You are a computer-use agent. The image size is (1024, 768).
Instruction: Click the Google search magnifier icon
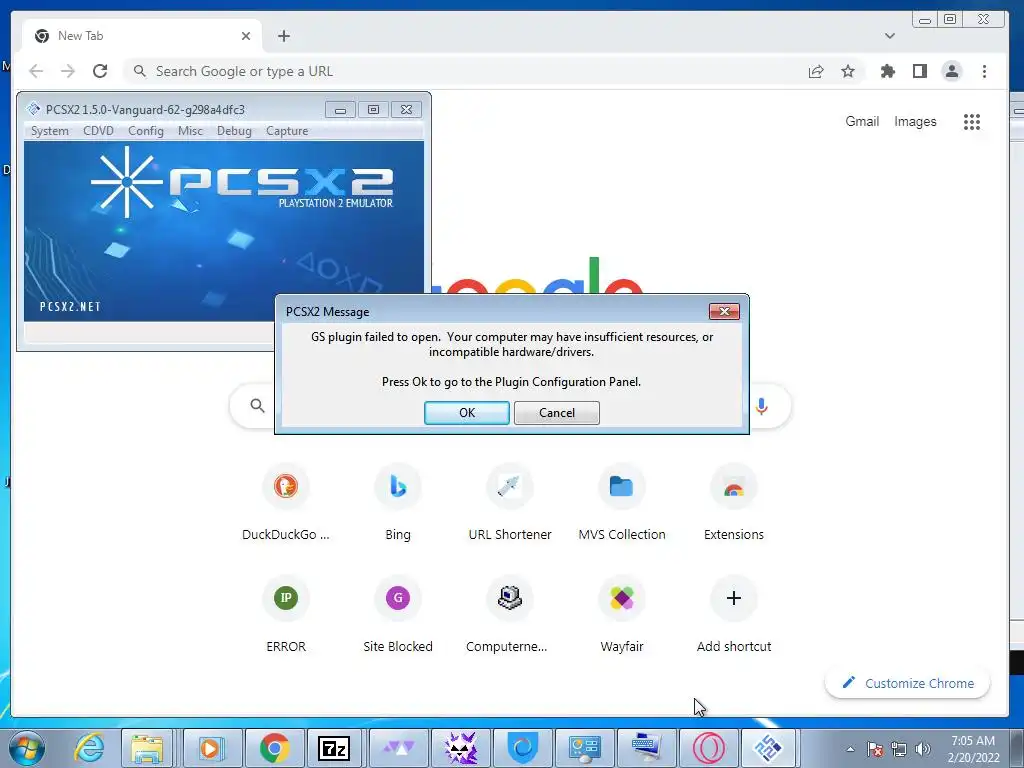click(257, 406)
